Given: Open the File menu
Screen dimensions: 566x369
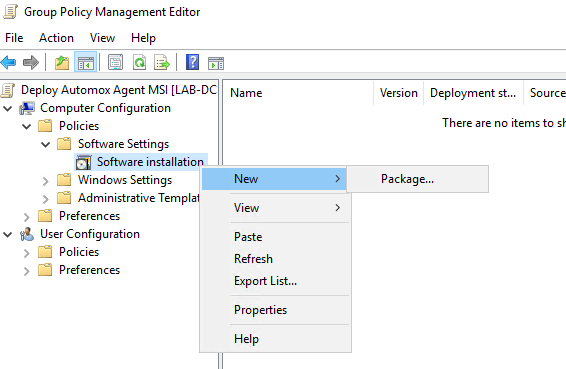Looking at the screenshot, I should [14, 38].
